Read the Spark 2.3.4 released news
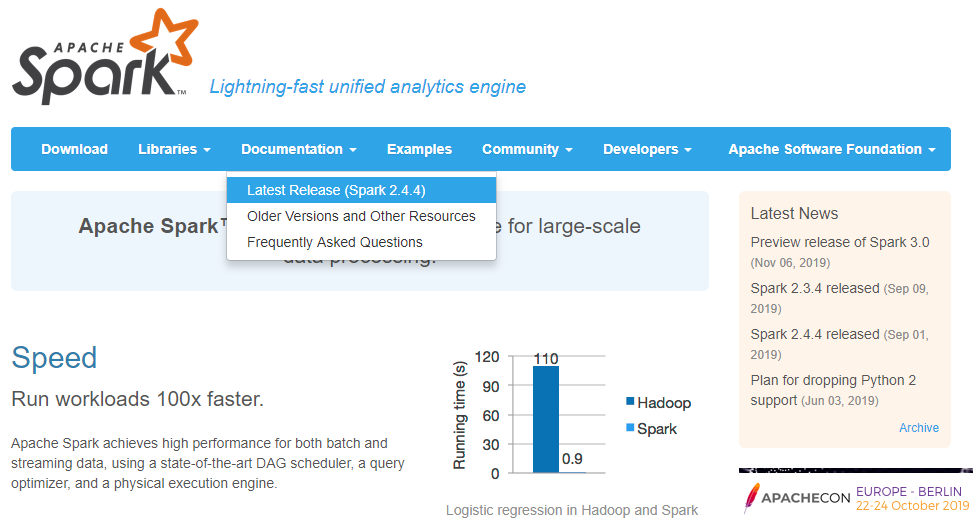 tap(814, 288)
